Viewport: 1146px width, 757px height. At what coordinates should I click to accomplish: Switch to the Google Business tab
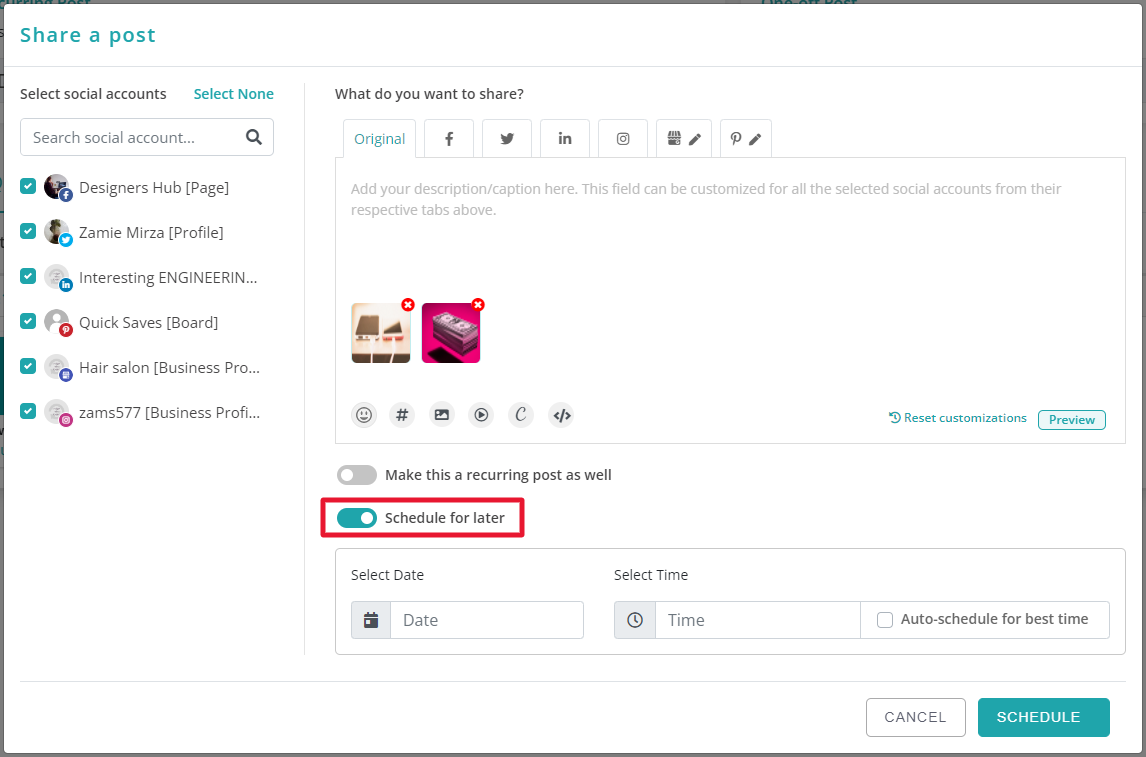683,138
